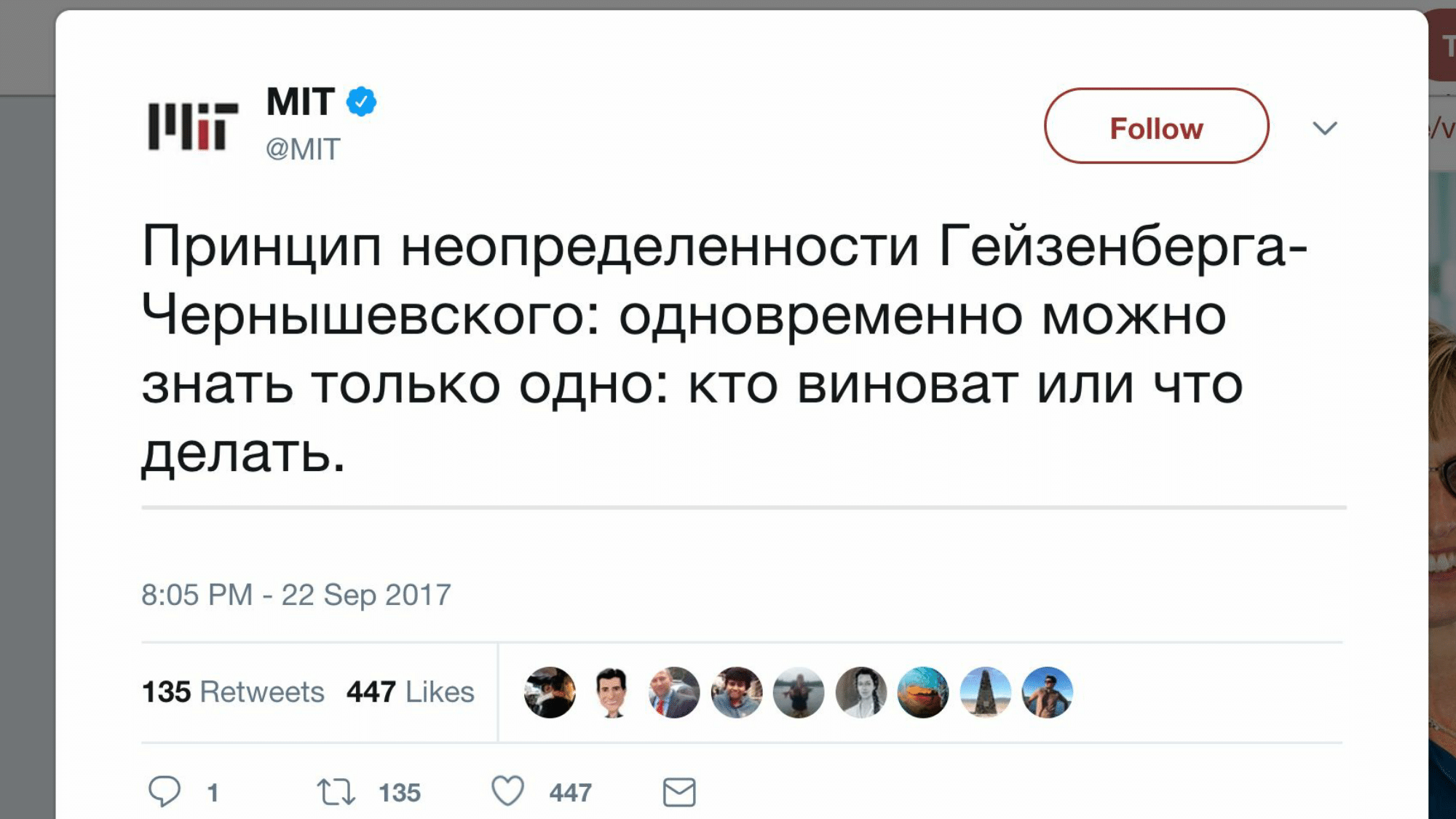
Task: Open the @MIT handle link
Action: coord(303,149)
